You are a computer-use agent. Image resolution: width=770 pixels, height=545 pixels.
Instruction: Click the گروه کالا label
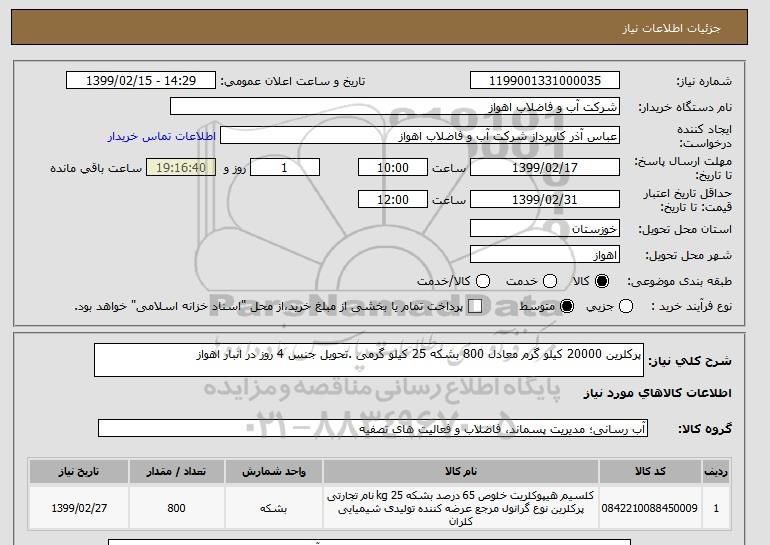point(705,429)
